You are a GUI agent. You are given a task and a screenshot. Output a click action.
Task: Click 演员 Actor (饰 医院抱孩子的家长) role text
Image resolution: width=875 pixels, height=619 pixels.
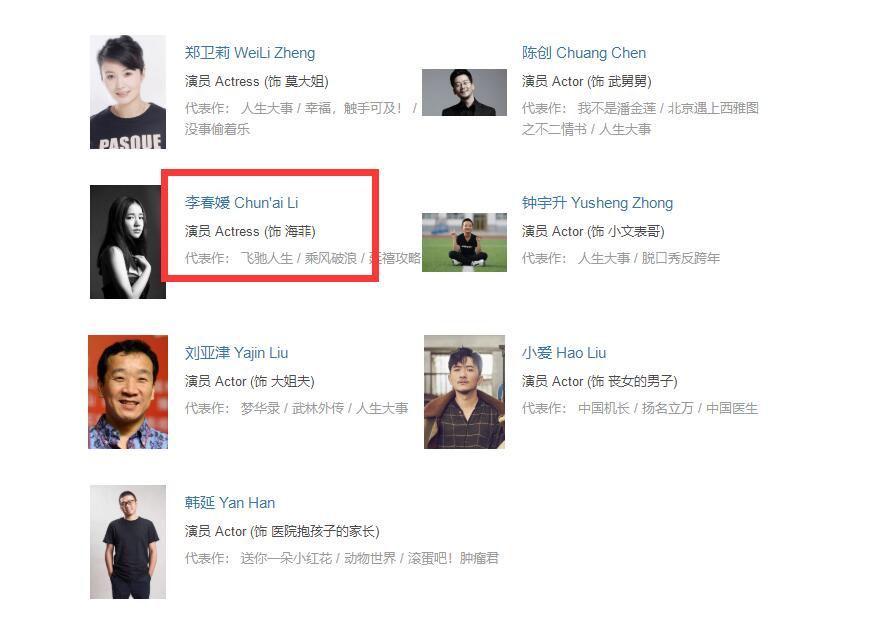(x=282, y=531)
